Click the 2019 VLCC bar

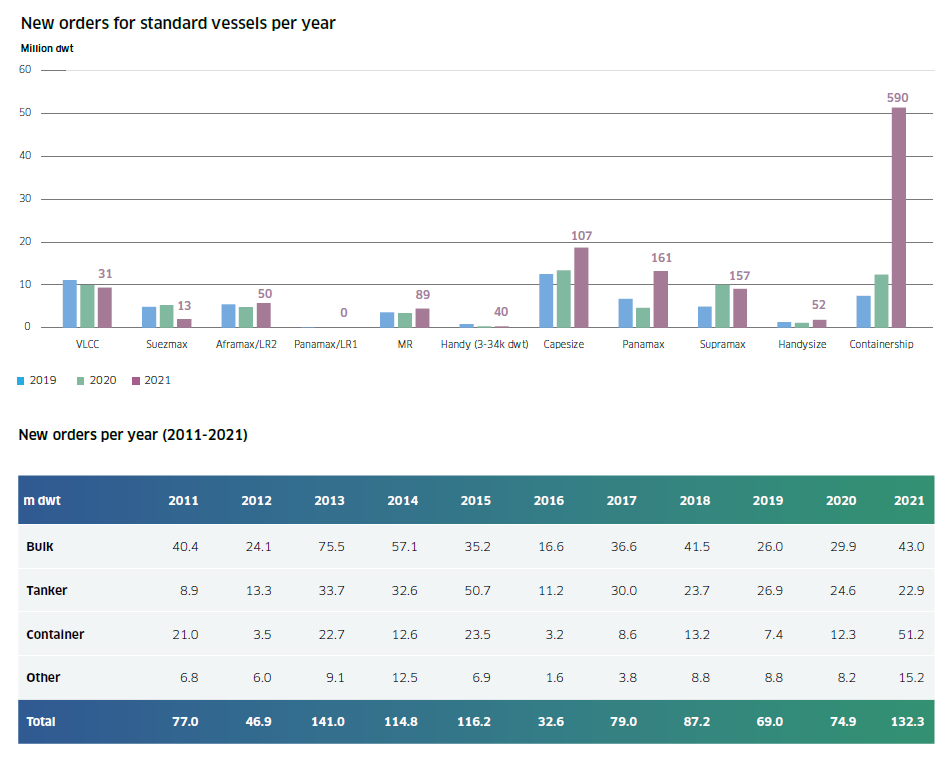coord(69,303)
